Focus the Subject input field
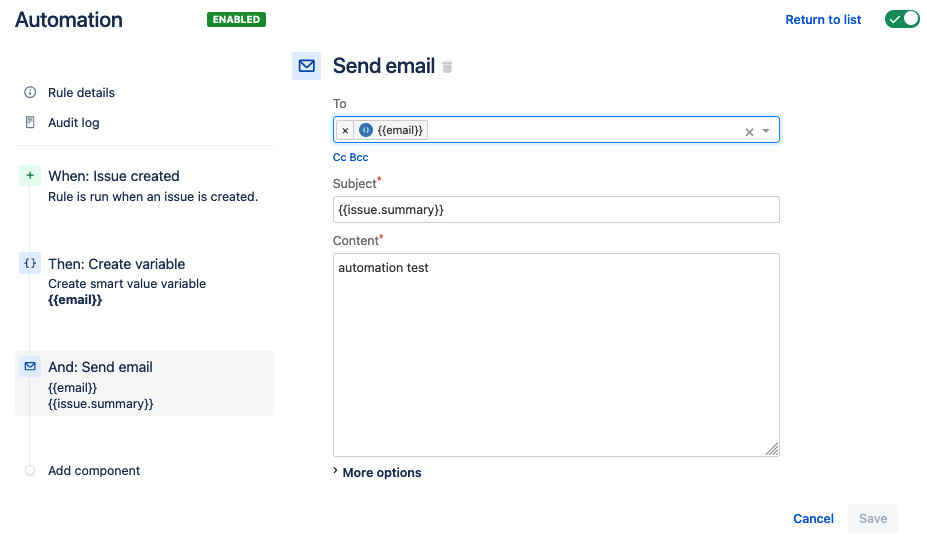927x537 pixels. point(556,209)
